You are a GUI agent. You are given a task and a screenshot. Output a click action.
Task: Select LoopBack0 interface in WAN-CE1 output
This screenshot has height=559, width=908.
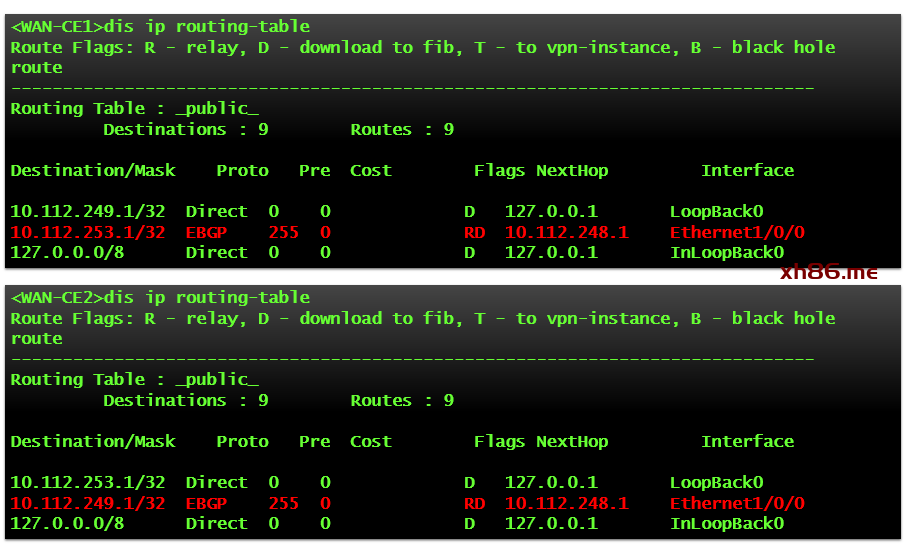click(716, 212)
